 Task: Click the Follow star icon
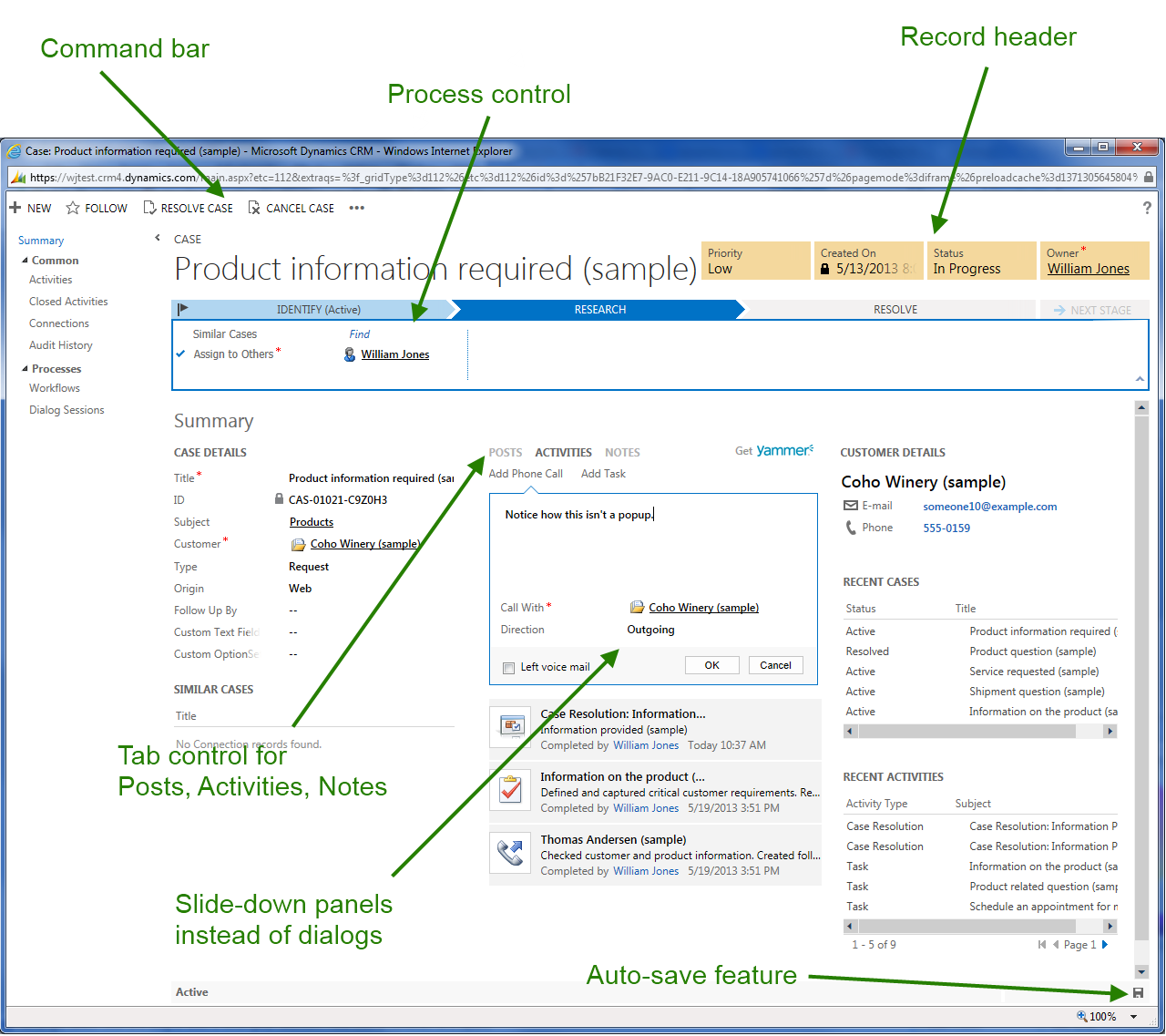tap(73, 208)
